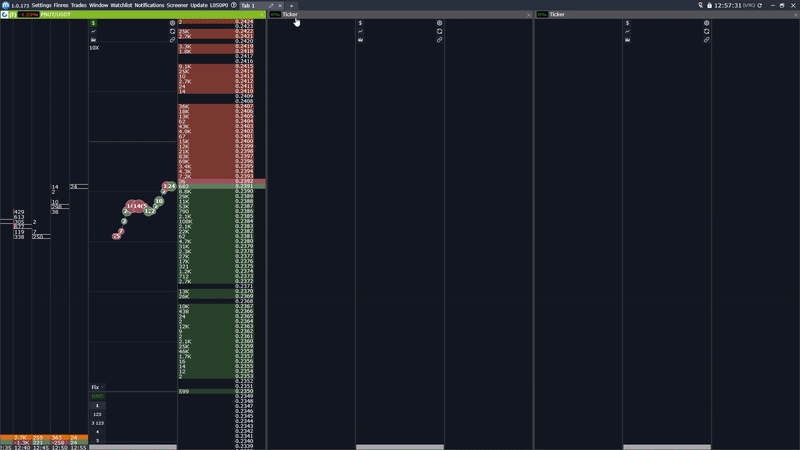
Task: Click the sync arrows icon in right Ticker panel
Action: coord(706,31)
